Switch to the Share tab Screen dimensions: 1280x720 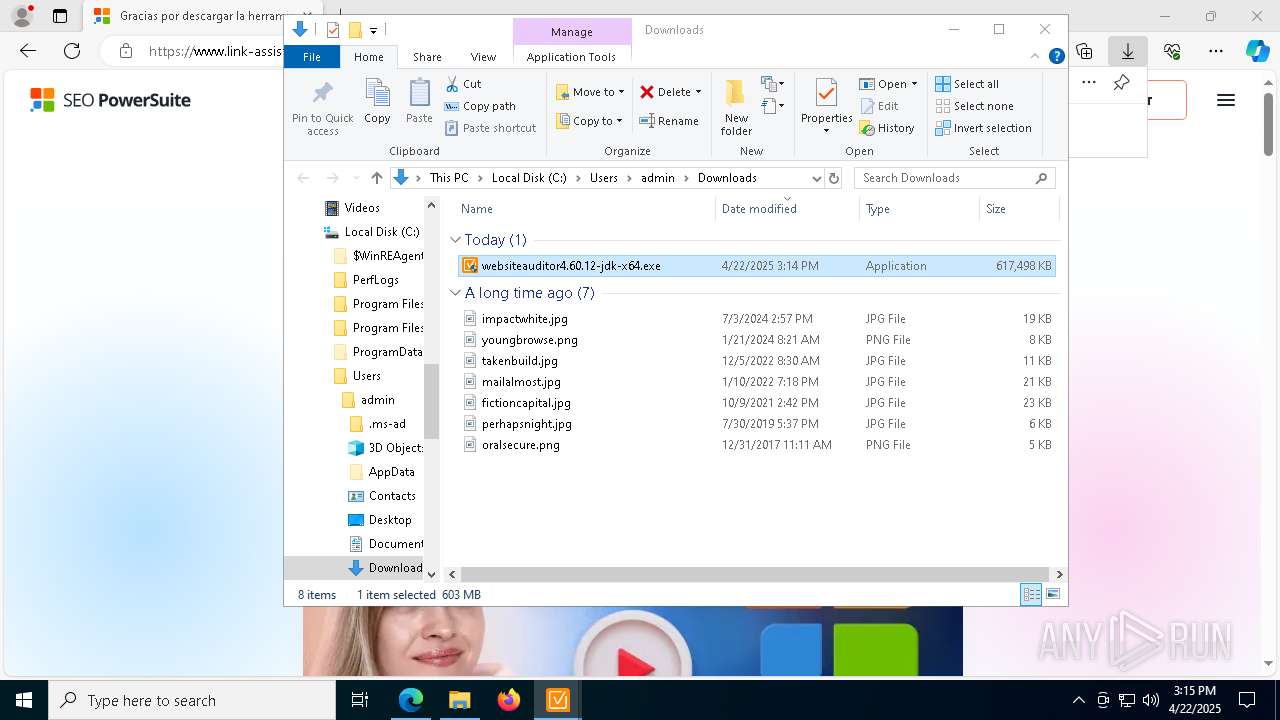(427, 57)
